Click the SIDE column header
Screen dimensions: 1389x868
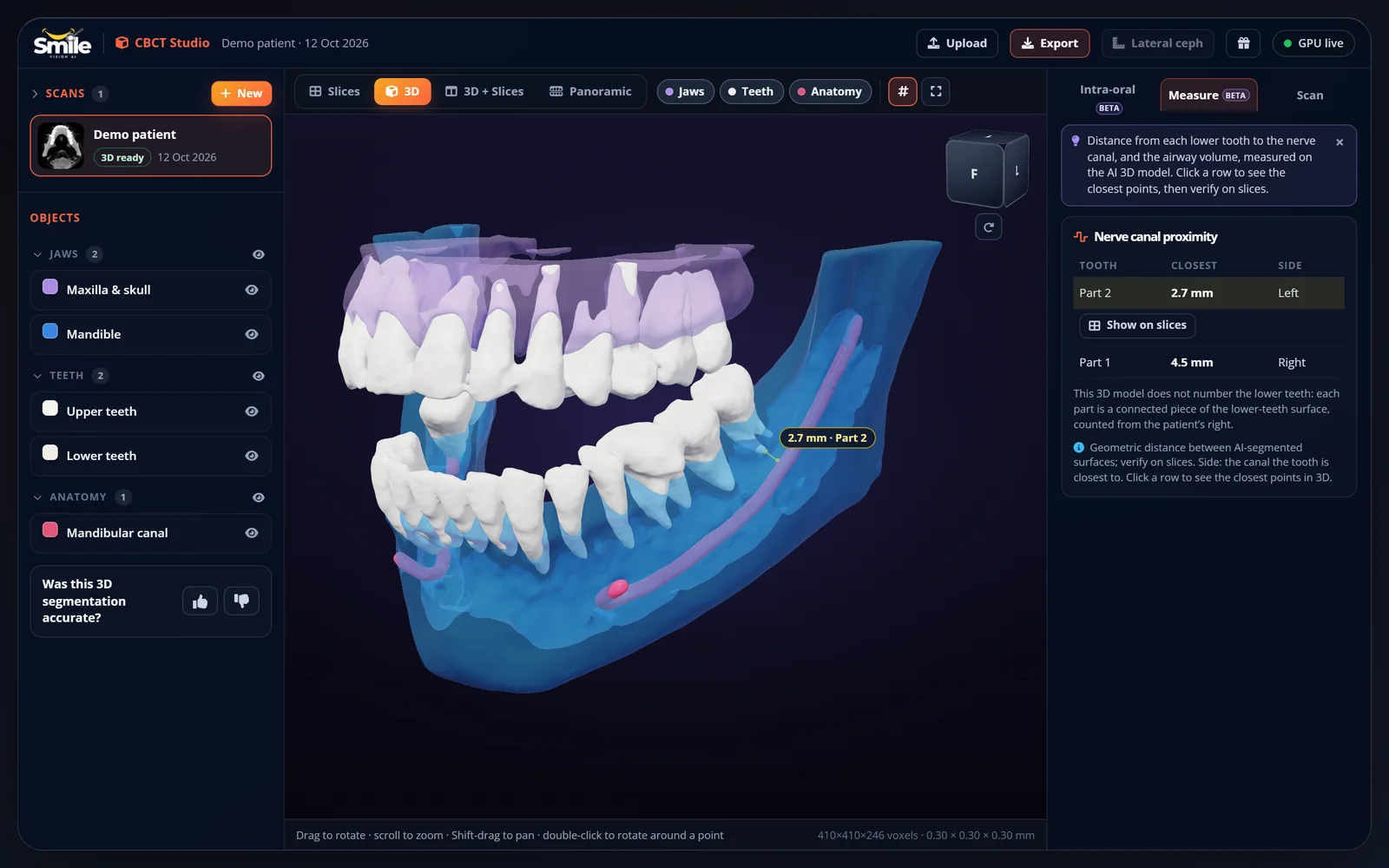[1290, 266]
